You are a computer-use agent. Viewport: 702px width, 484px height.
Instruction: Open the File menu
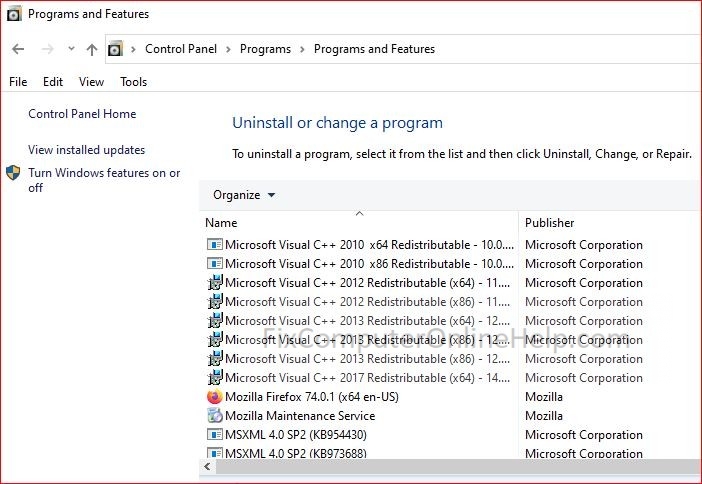[x=18, y=82]
